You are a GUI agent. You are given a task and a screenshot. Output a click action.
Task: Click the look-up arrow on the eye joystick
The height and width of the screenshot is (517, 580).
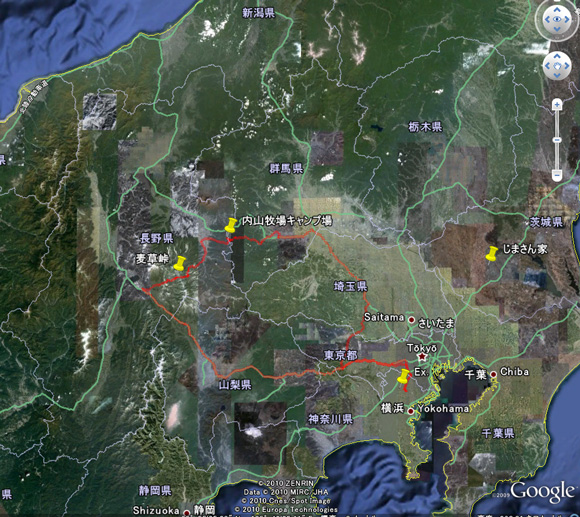557,9
